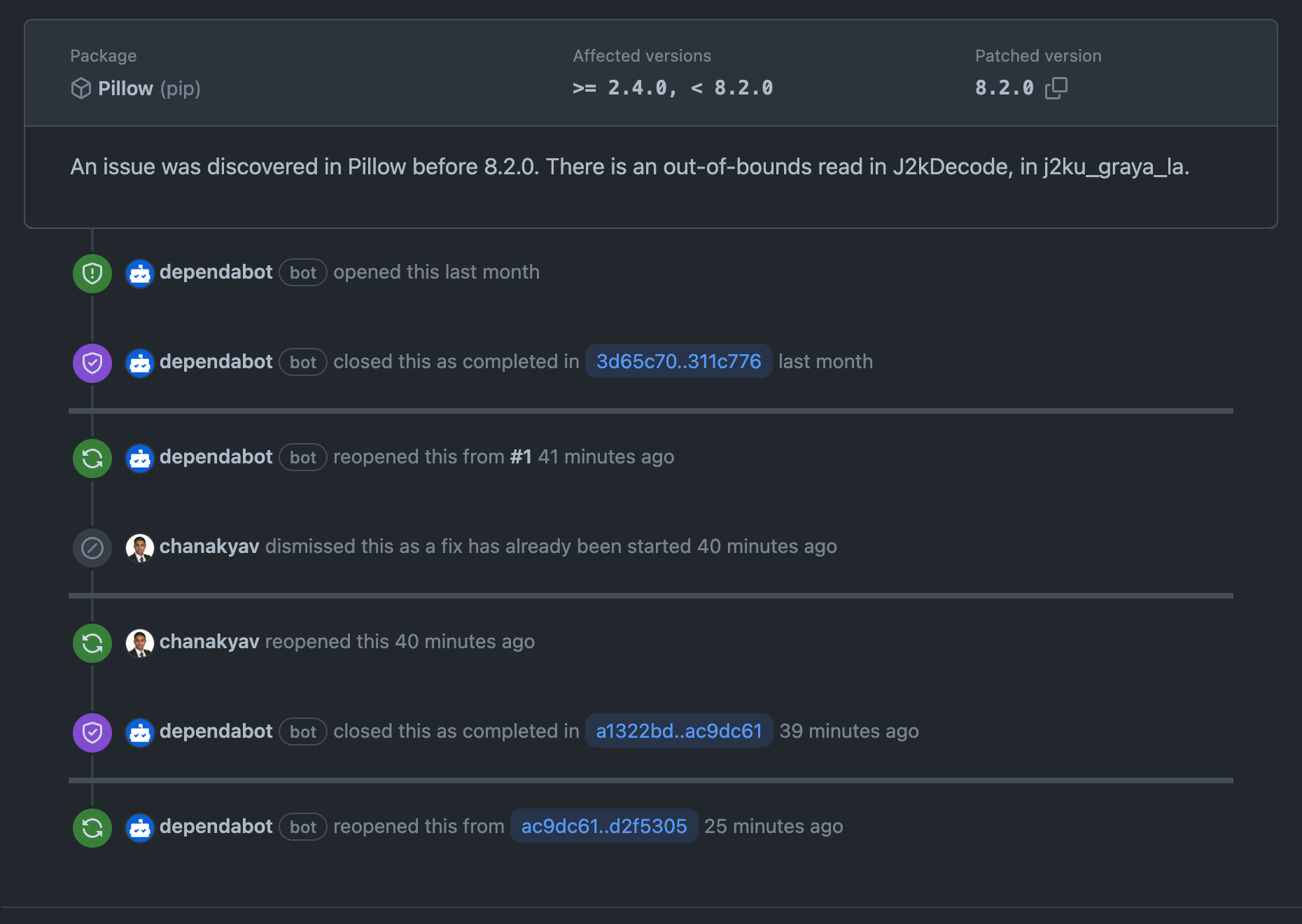
Task: Click the 'Patched version' label
Action: pyautogui.click(x=1038, y=56)
